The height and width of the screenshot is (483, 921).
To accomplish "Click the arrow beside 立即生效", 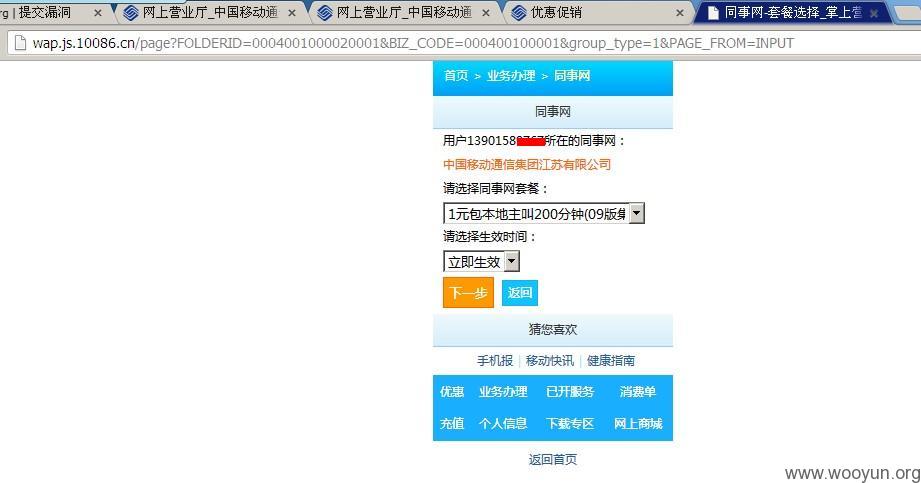I will click(512, 261).
